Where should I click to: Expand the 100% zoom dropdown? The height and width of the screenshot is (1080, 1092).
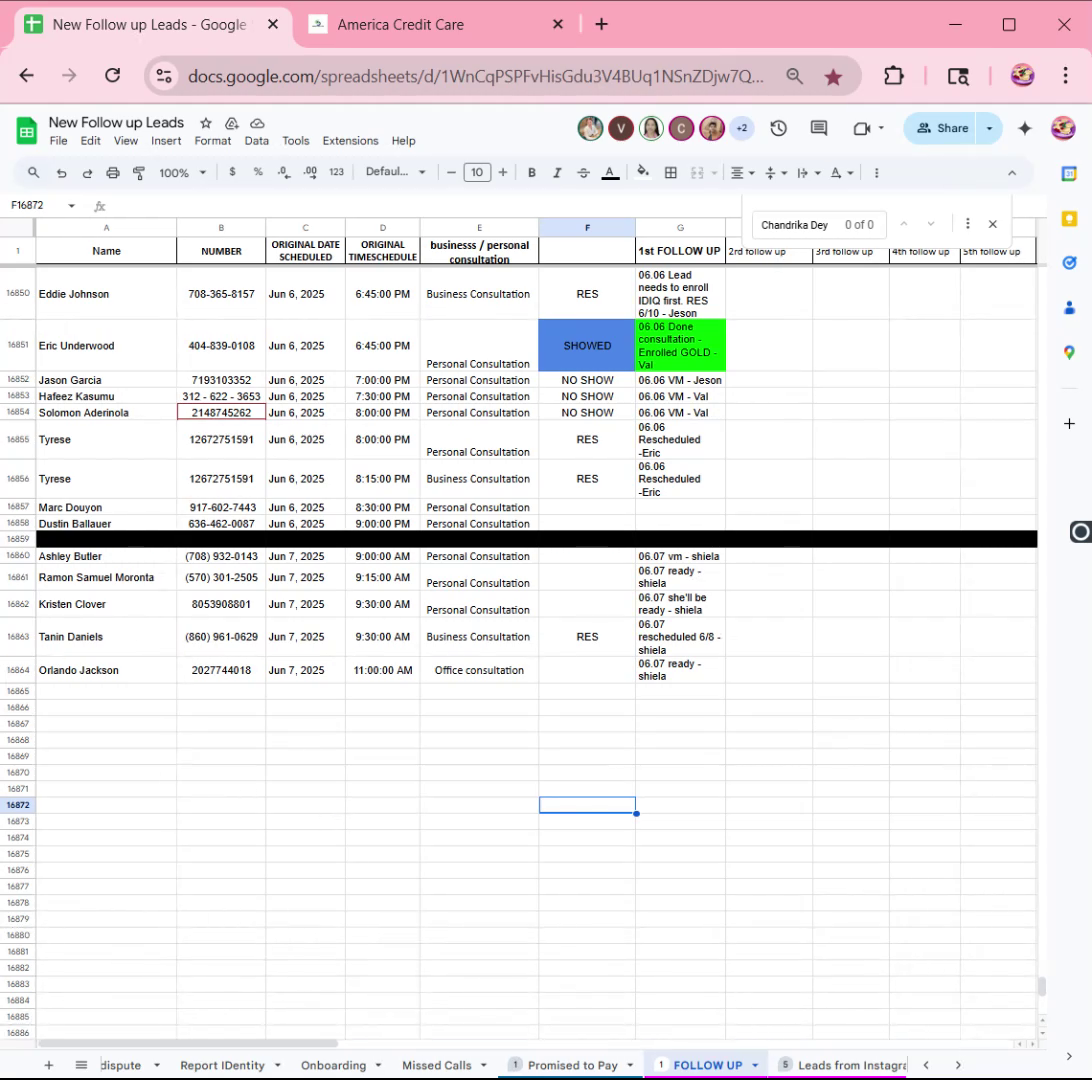click(x=182, y=173)
